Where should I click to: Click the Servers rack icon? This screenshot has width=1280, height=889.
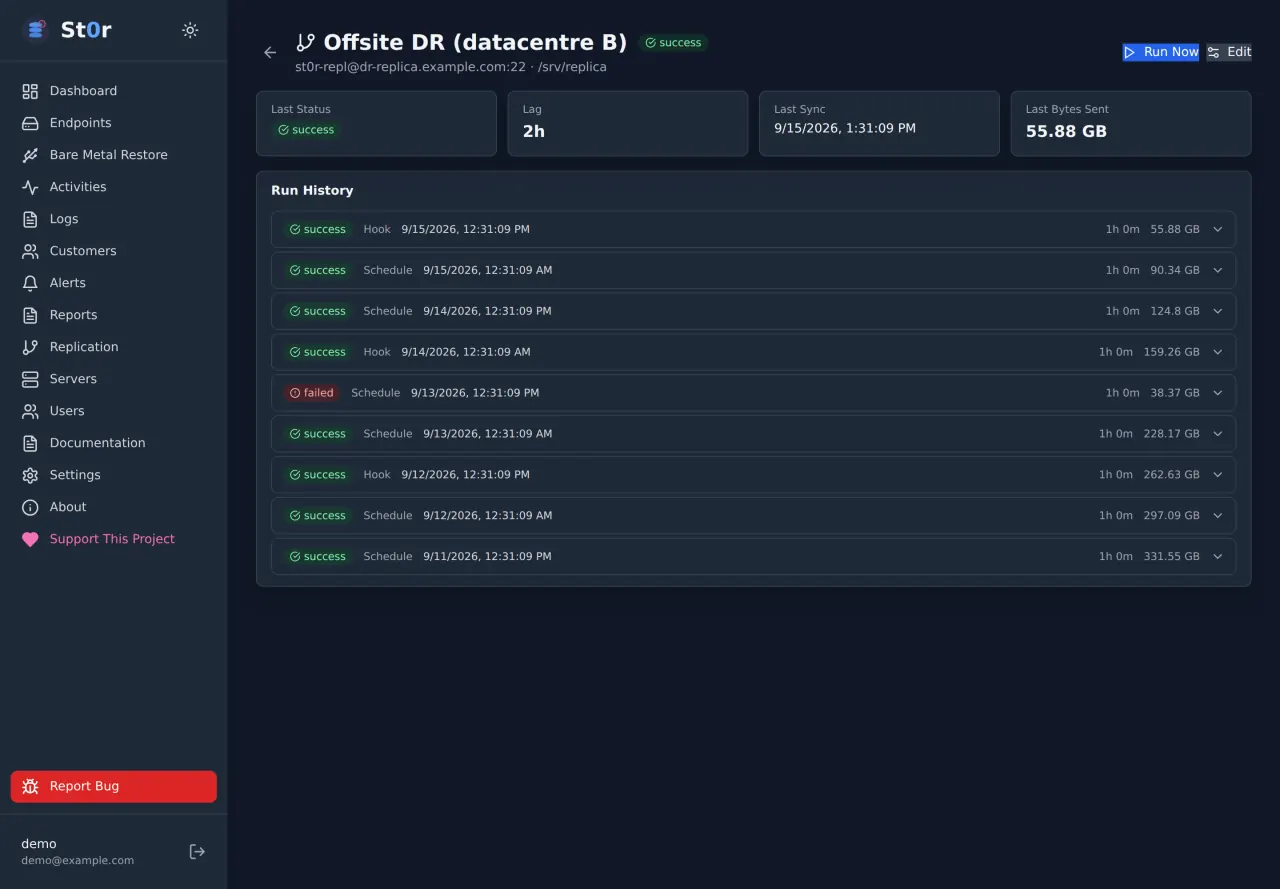pyautogui.click(x=30, y=379)
